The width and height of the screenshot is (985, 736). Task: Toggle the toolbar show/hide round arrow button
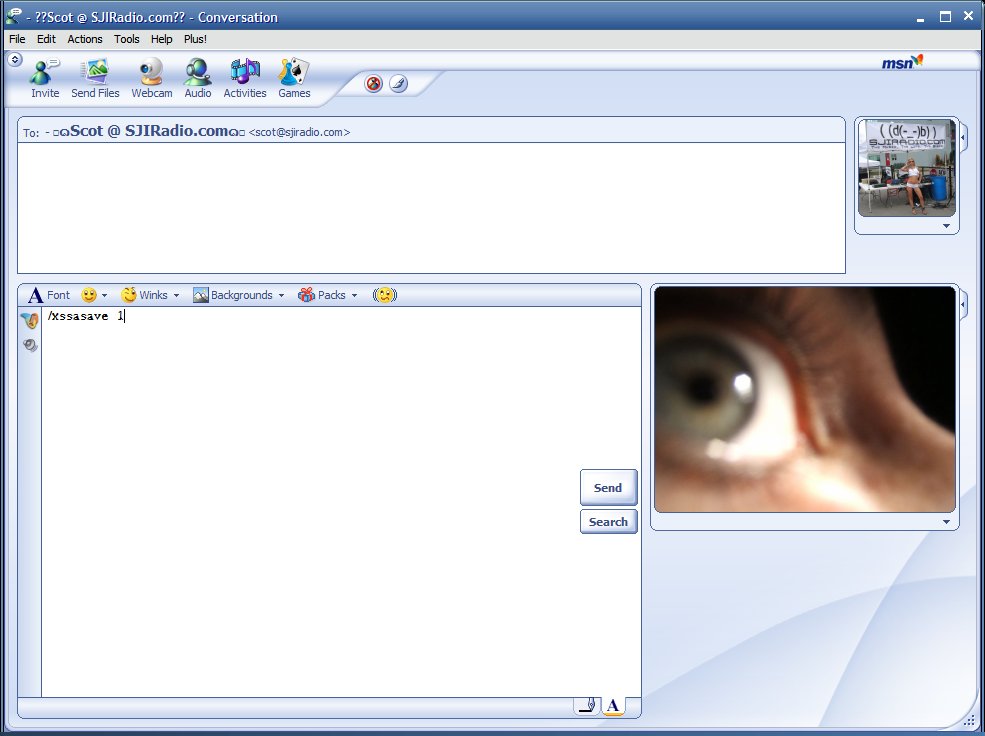14,60
